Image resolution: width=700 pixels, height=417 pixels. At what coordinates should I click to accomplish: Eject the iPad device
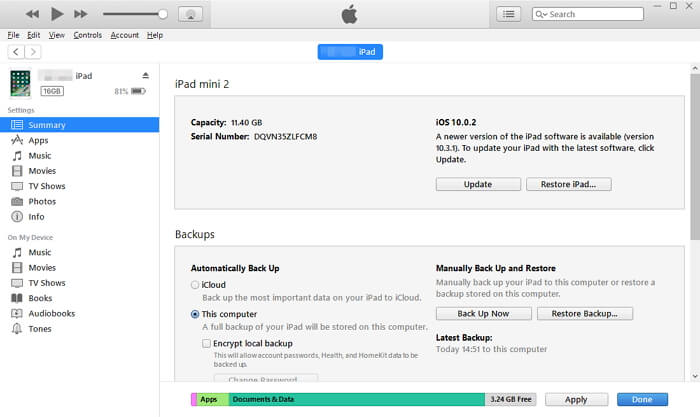[x=146, y=76]
